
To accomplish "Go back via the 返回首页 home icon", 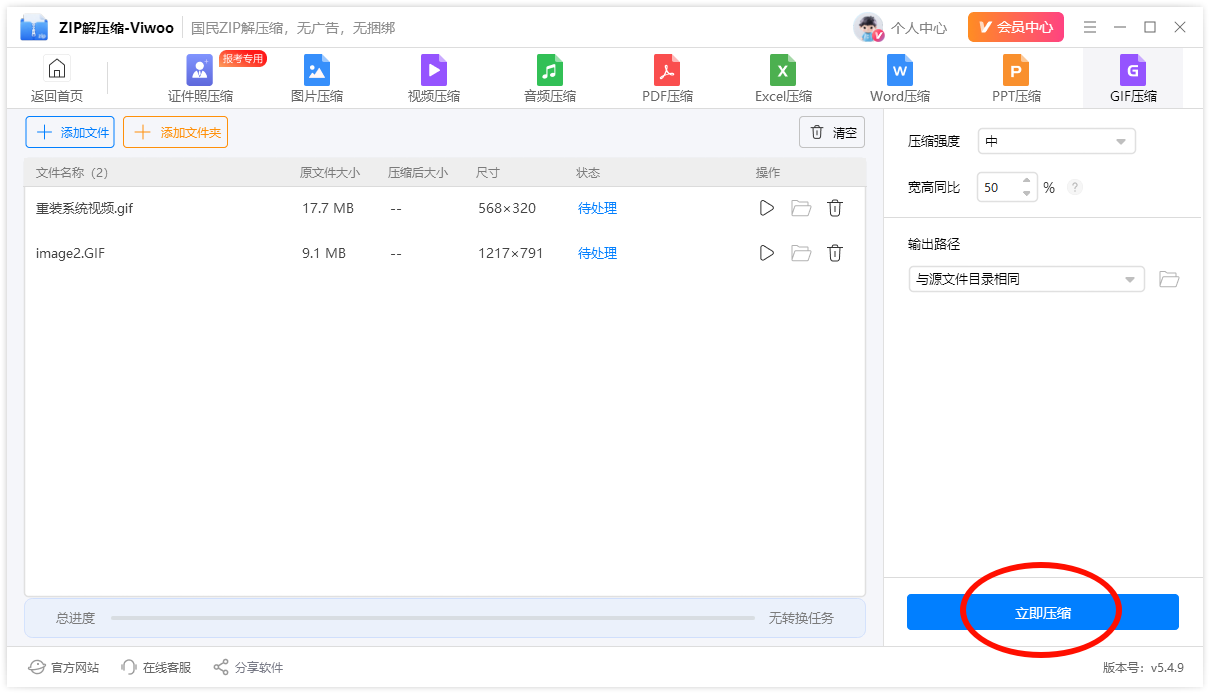I will [57, 69].
